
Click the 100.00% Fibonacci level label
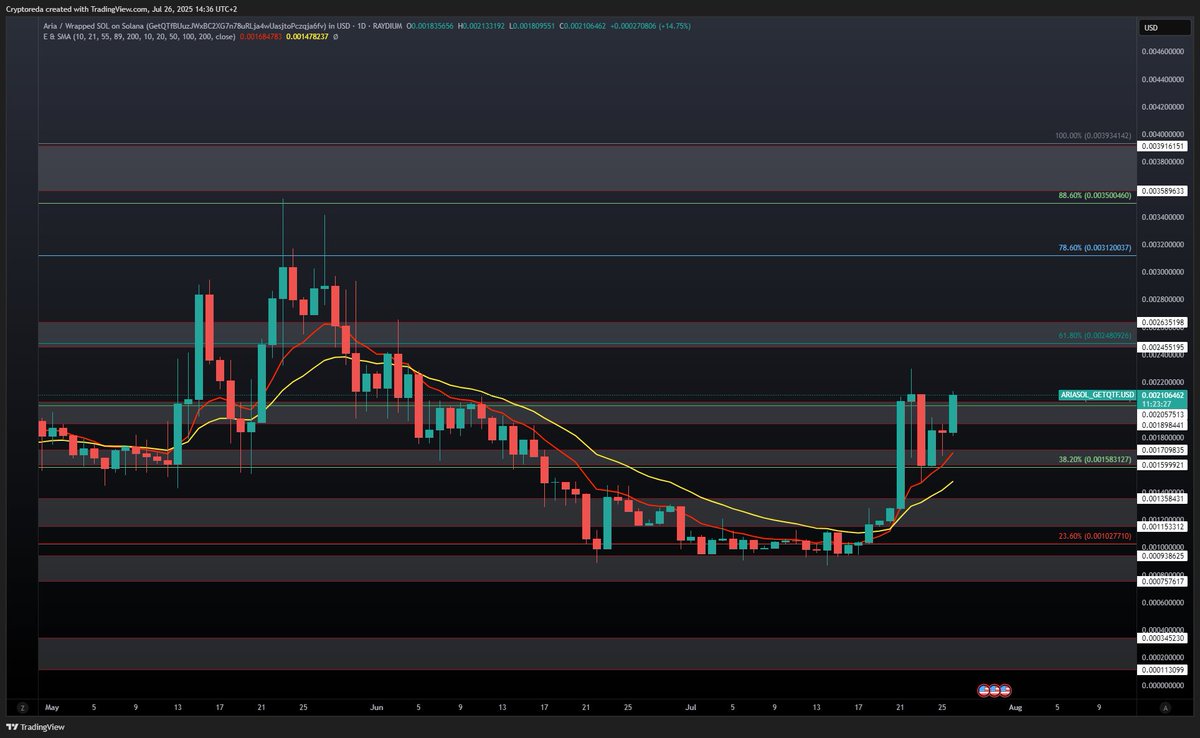tap(1093, 136)
